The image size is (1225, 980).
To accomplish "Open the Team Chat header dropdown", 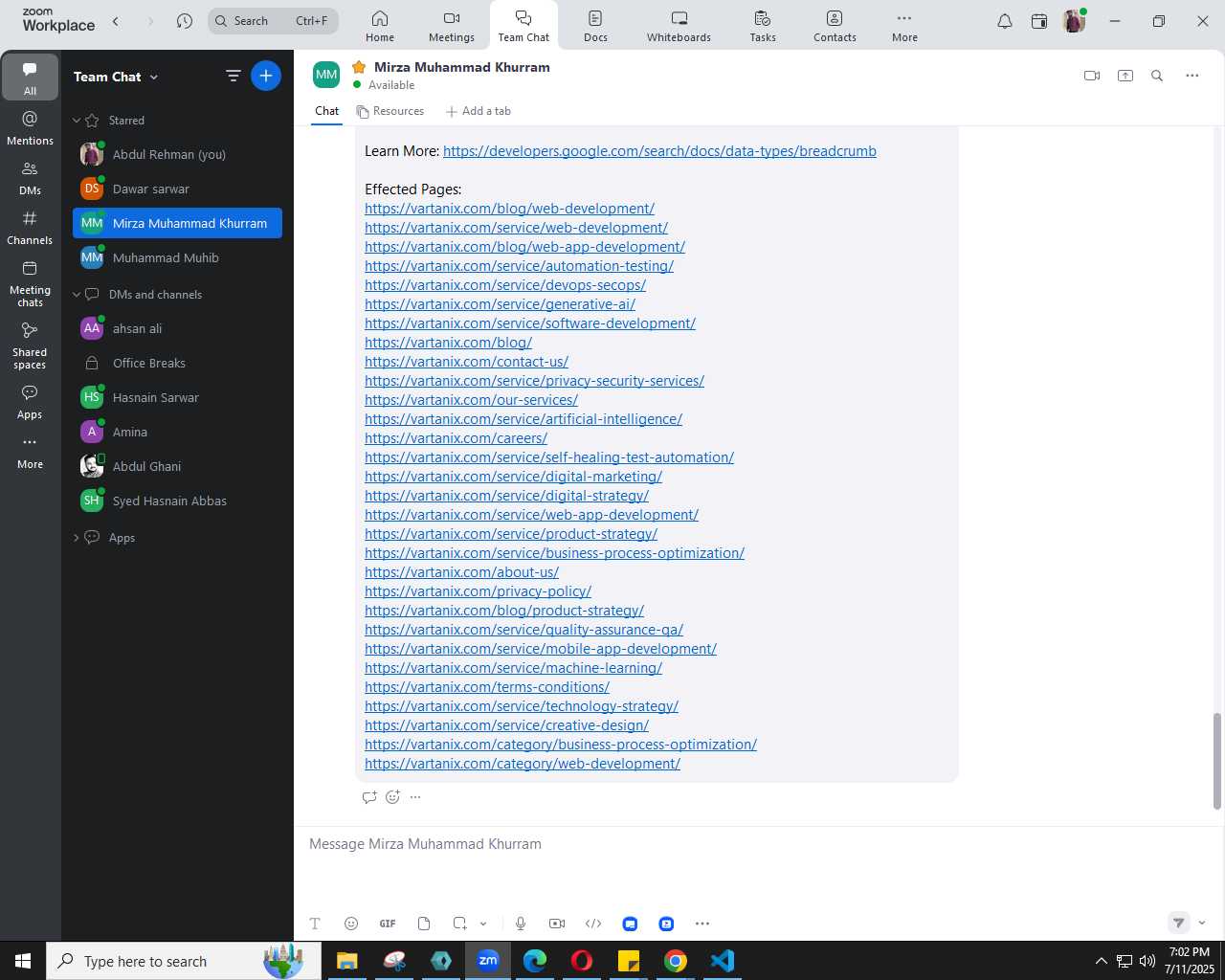I will click(x=116, y=77).
